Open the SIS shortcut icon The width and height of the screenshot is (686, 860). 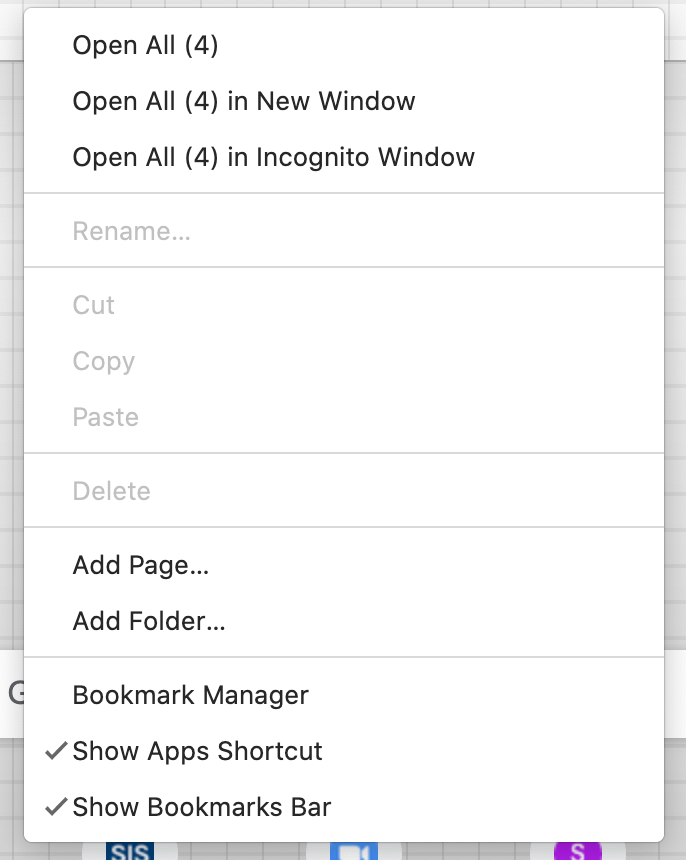[x=129, y=852]
